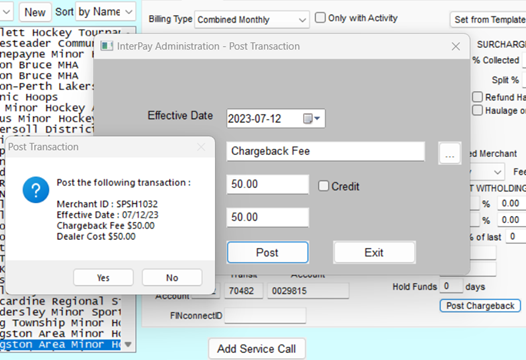Click the first 0.00 withholding percent field
Viewport: 526px width, 360px height.
pos(512,203)
